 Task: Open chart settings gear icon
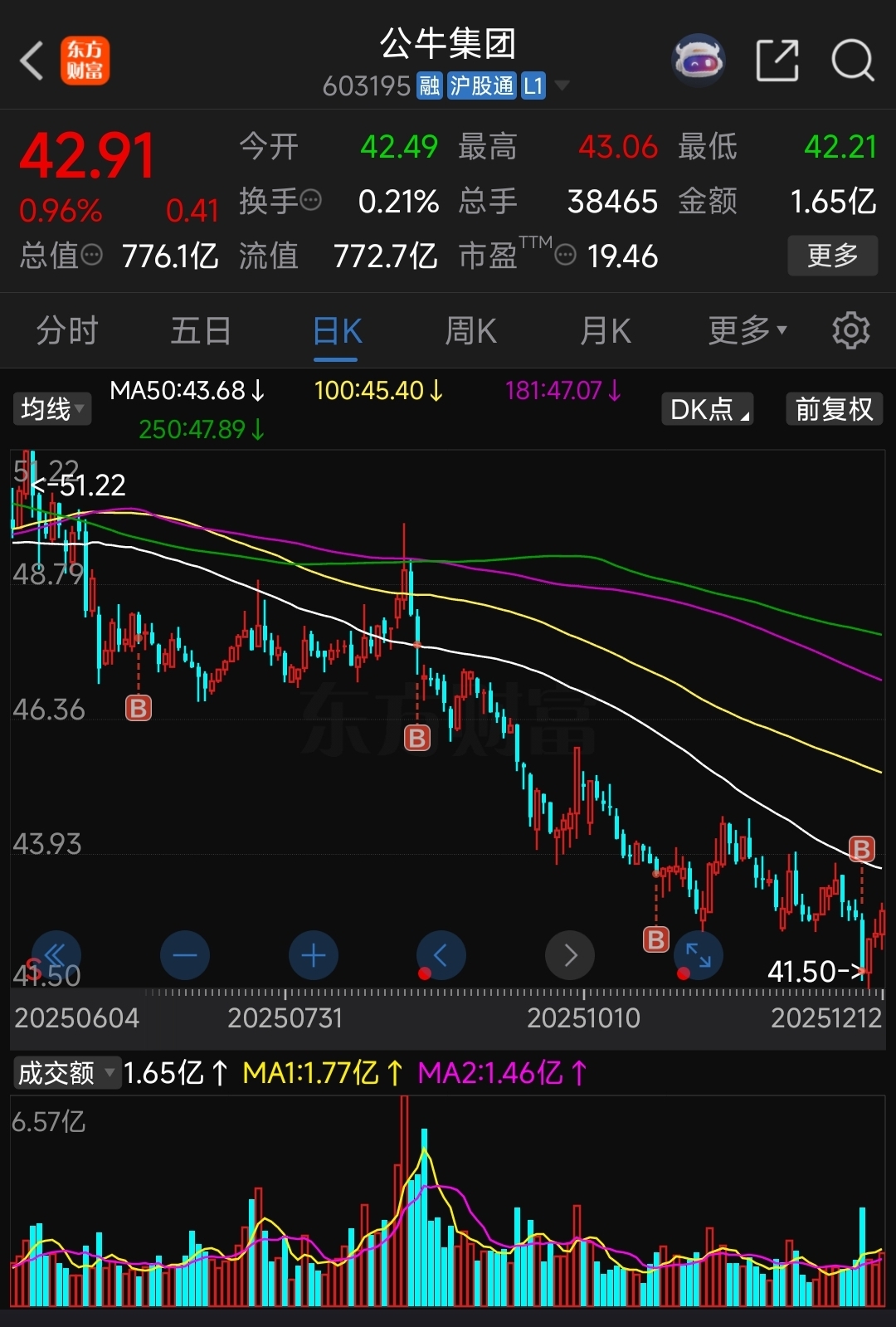(850, 330)
